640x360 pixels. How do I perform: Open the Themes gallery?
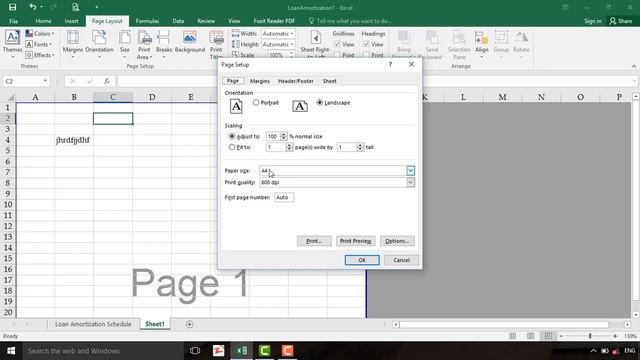(x=12, y=44)
